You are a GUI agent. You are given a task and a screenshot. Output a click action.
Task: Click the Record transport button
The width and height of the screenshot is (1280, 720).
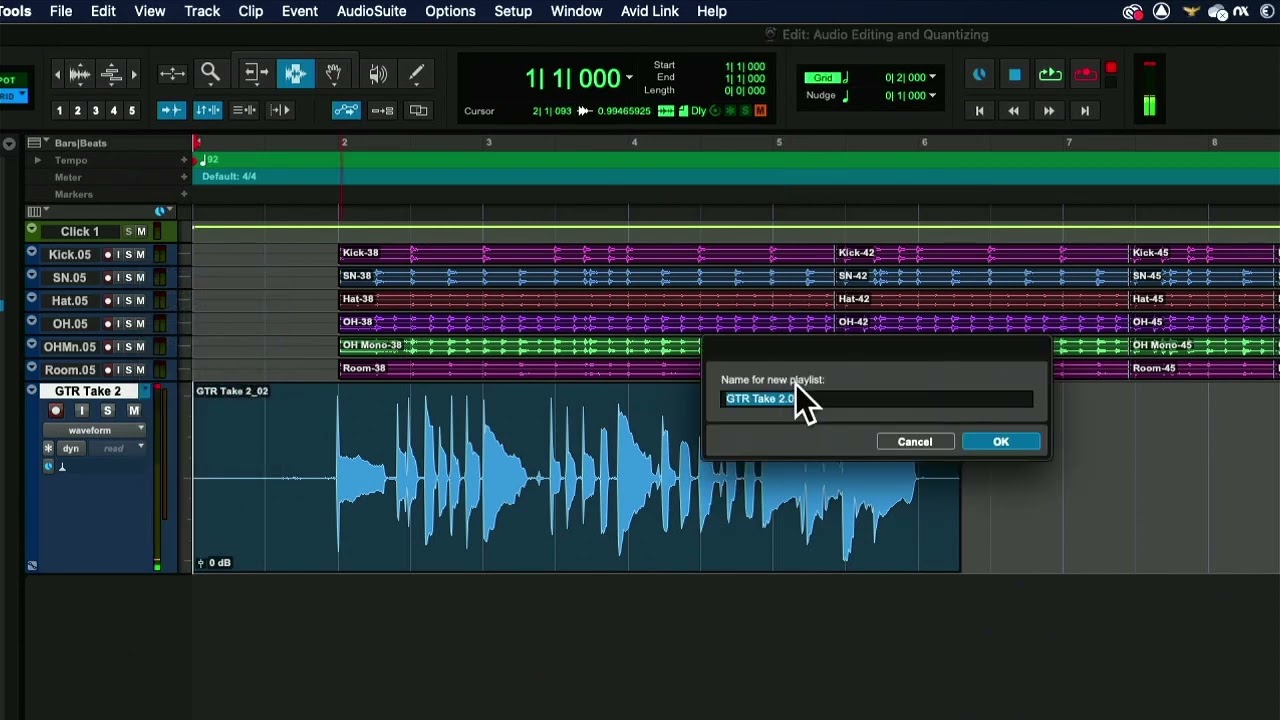coord(1085,74)
